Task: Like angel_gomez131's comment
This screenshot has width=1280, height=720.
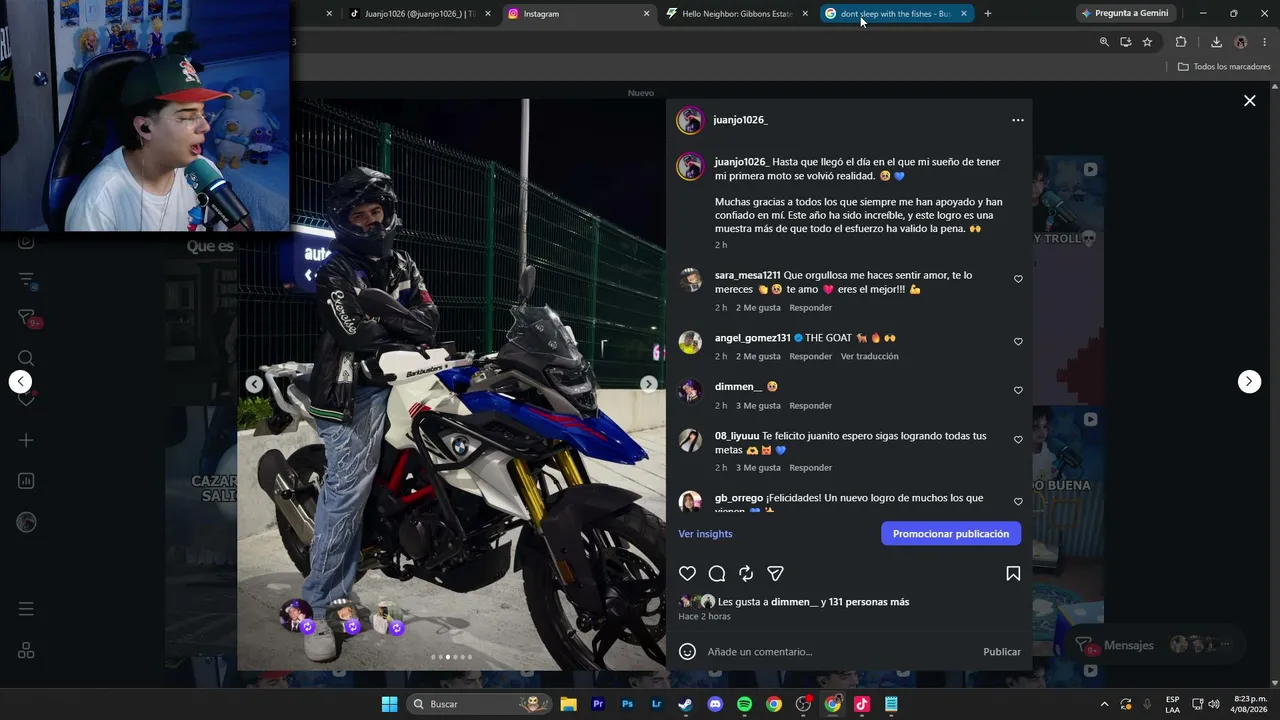Action: point(1018,341)
